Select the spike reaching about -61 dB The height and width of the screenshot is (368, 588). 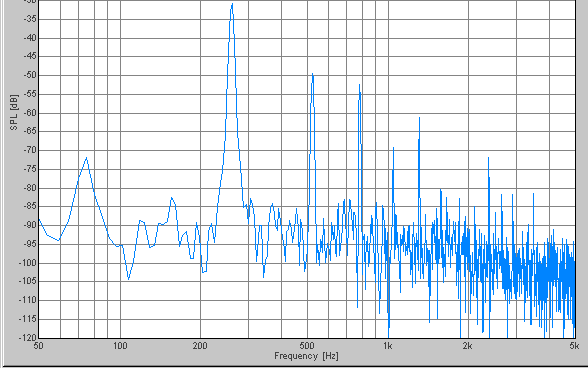point(419,119)
